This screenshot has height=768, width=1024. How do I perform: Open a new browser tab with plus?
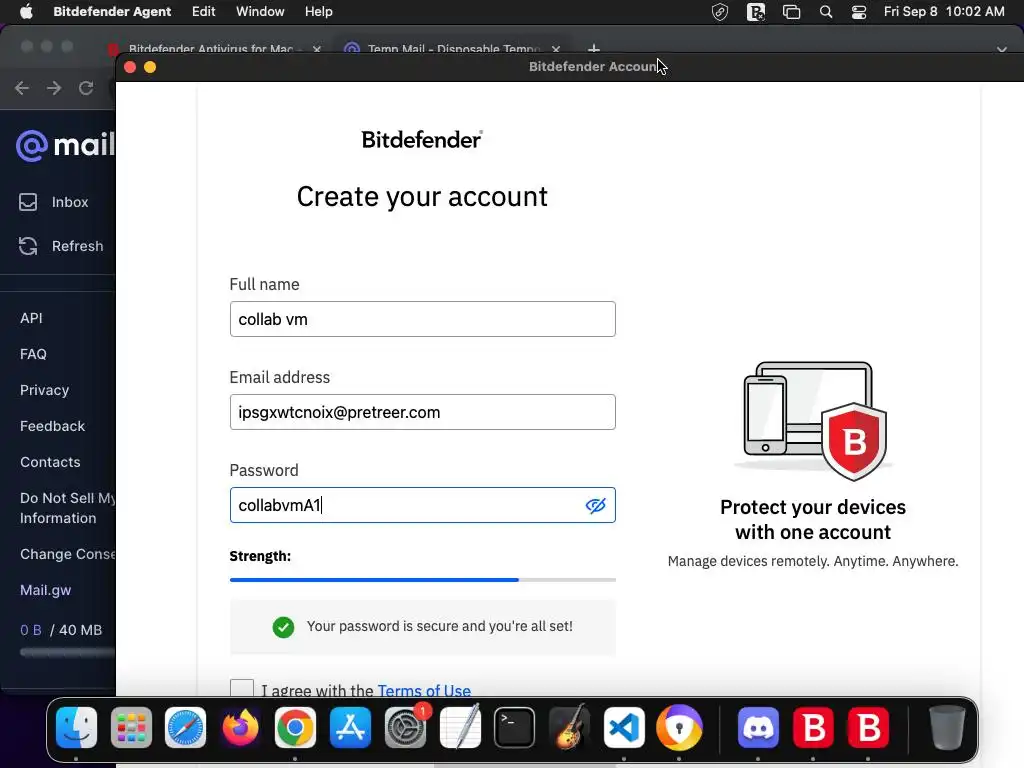click(x=594, y=48)
